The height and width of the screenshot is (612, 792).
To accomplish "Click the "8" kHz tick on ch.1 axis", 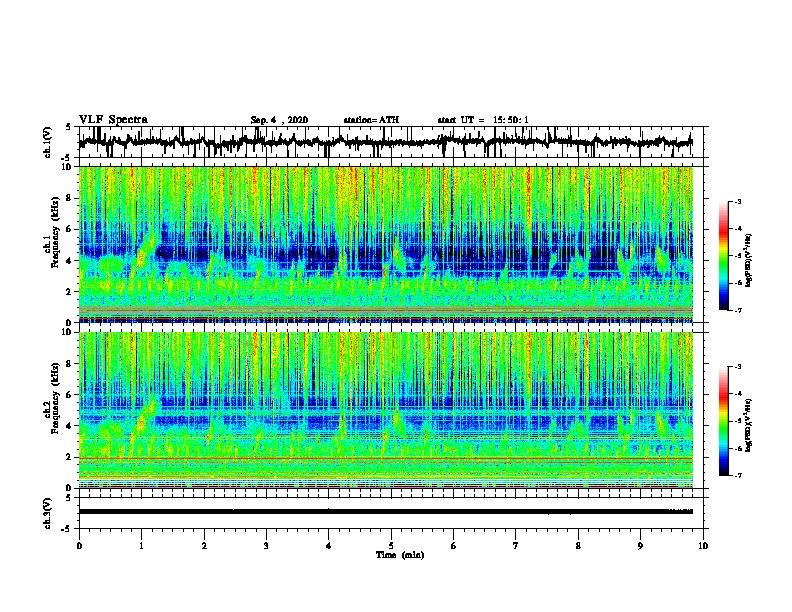I will pyautogui.click(x=69, y=198).
